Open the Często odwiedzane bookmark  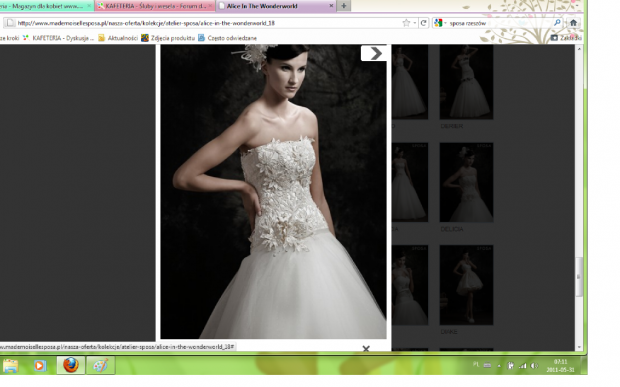coord(227,38)
